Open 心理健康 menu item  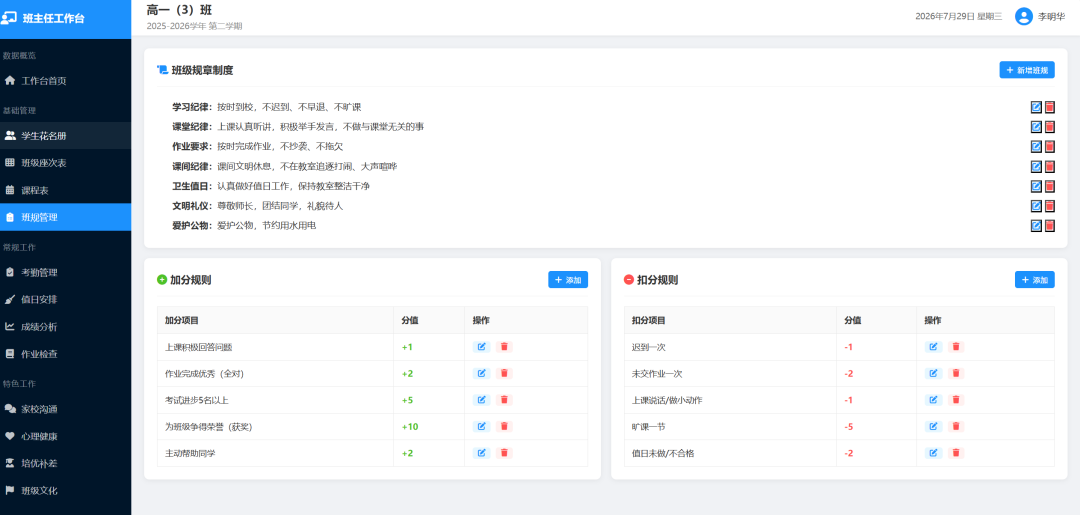click(65, 436)
